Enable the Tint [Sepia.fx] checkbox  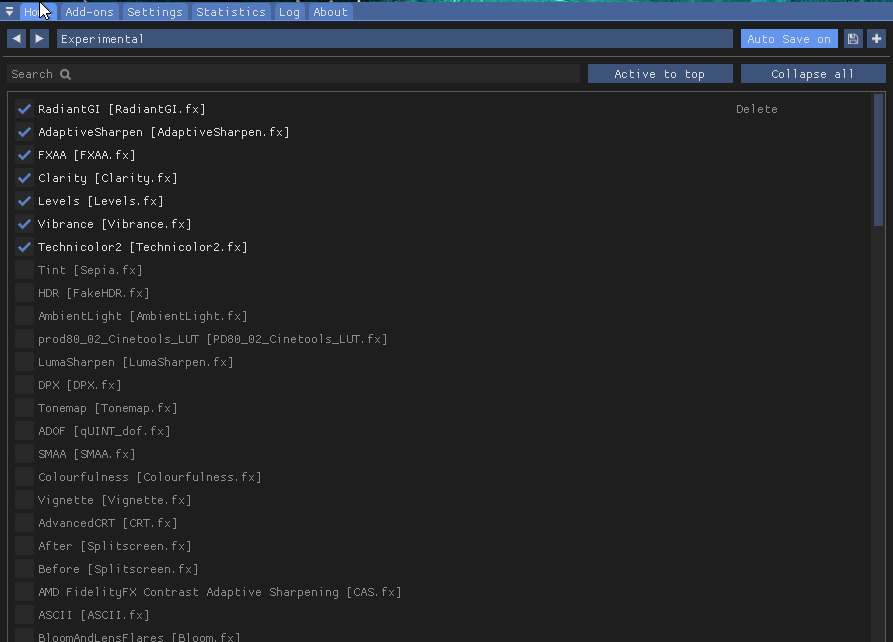pos(24,270)
